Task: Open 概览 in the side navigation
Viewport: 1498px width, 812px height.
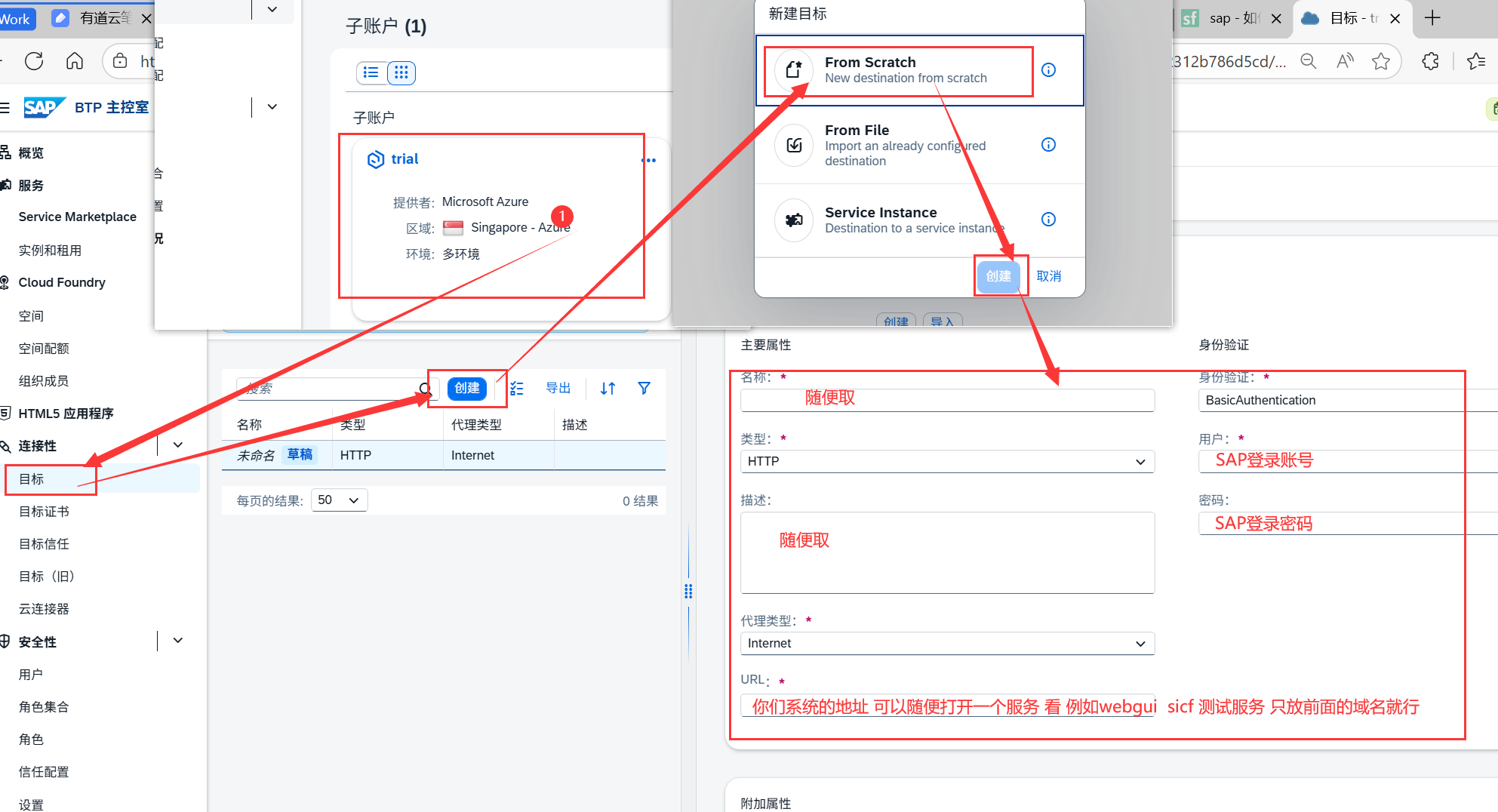Action: point(31,153)
